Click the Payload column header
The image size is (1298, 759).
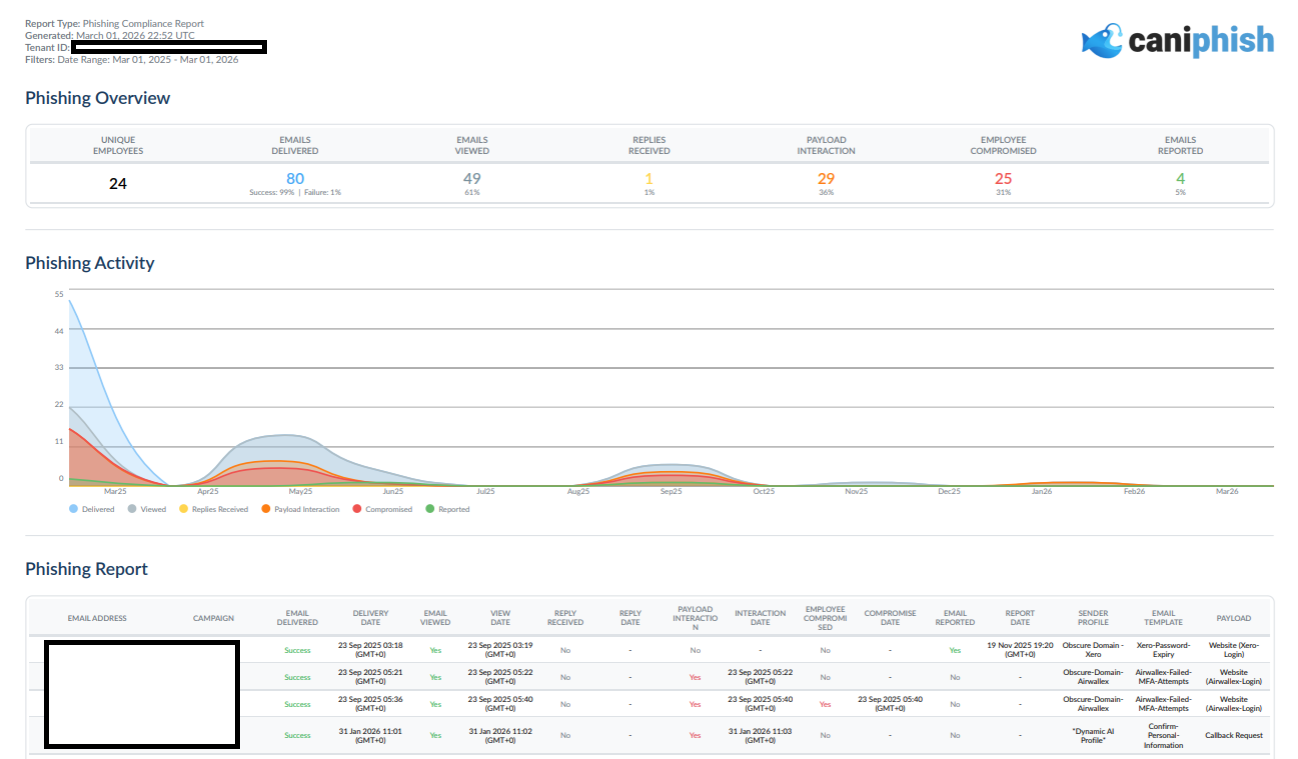[x=1233, y=618]
